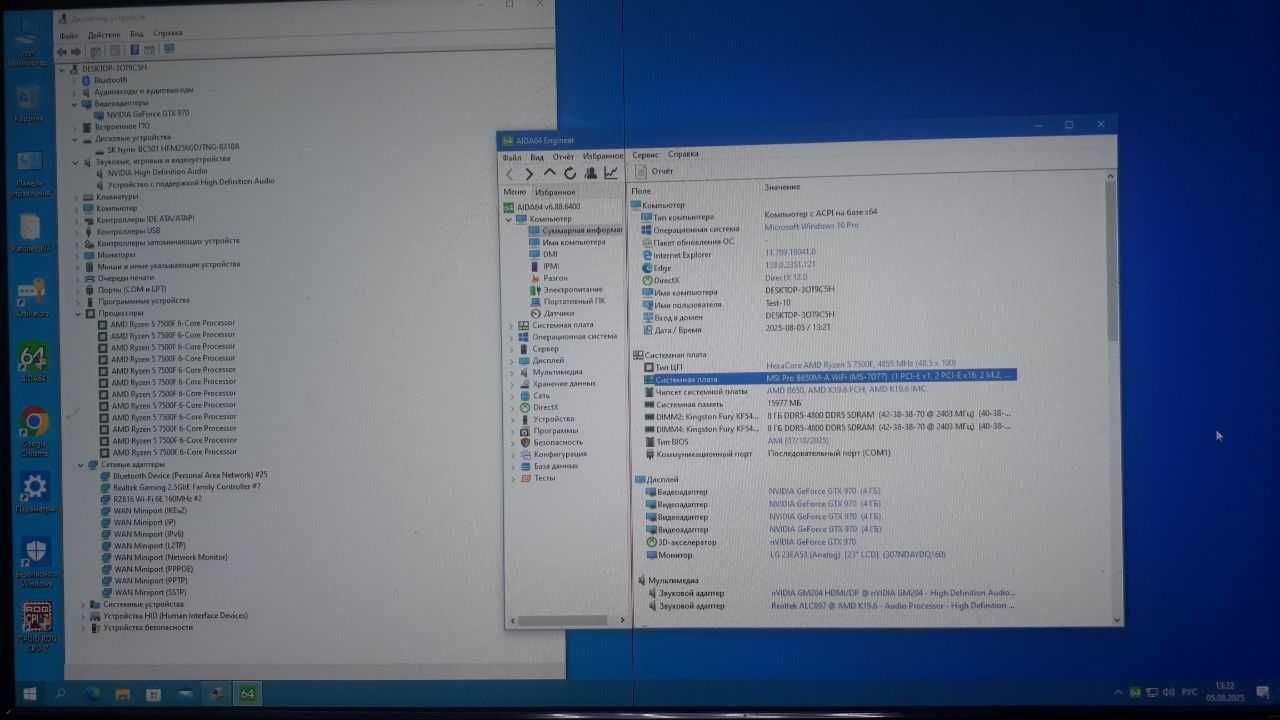
Task: Expand Системная плата node in AIDA64 tree
Action: 510,325
